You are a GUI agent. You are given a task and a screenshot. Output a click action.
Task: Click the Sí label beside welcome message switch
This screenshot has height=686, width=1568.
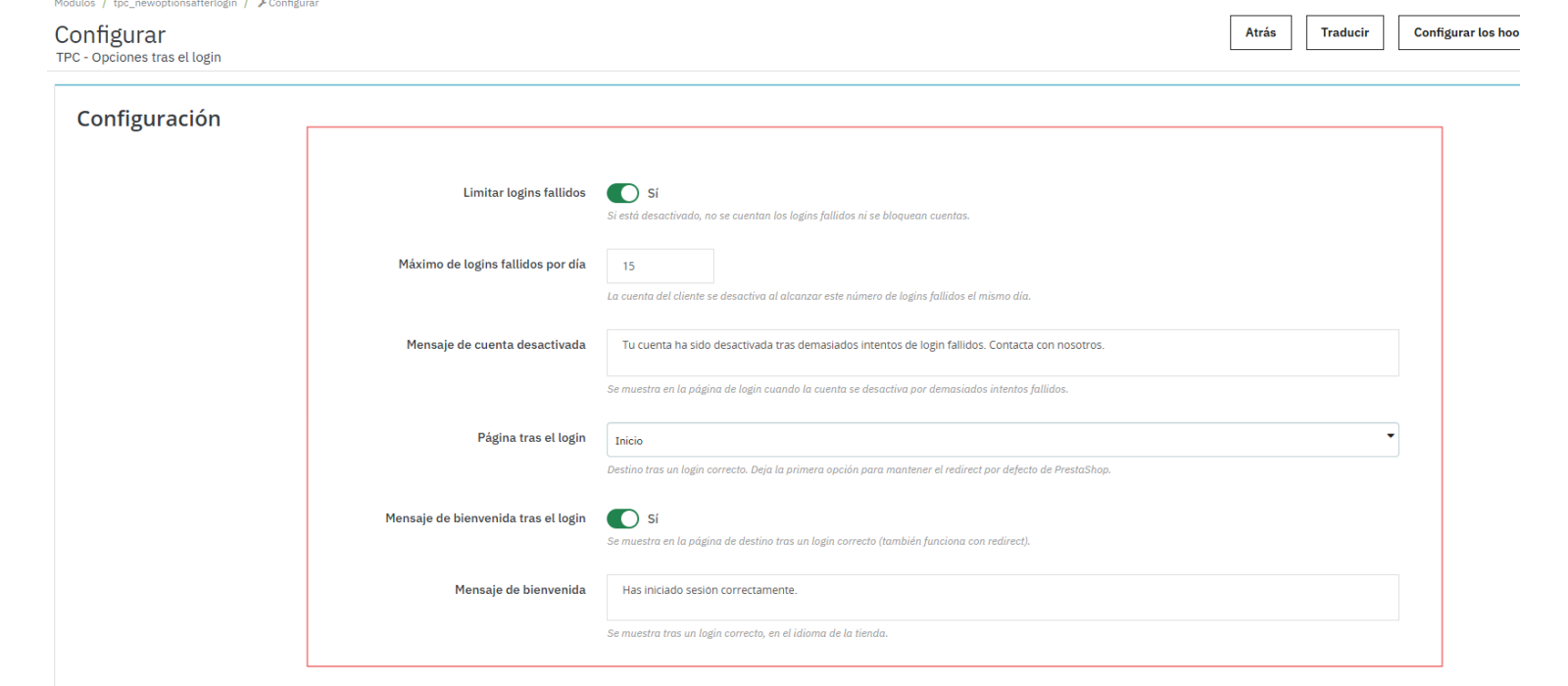click(653, 519)
